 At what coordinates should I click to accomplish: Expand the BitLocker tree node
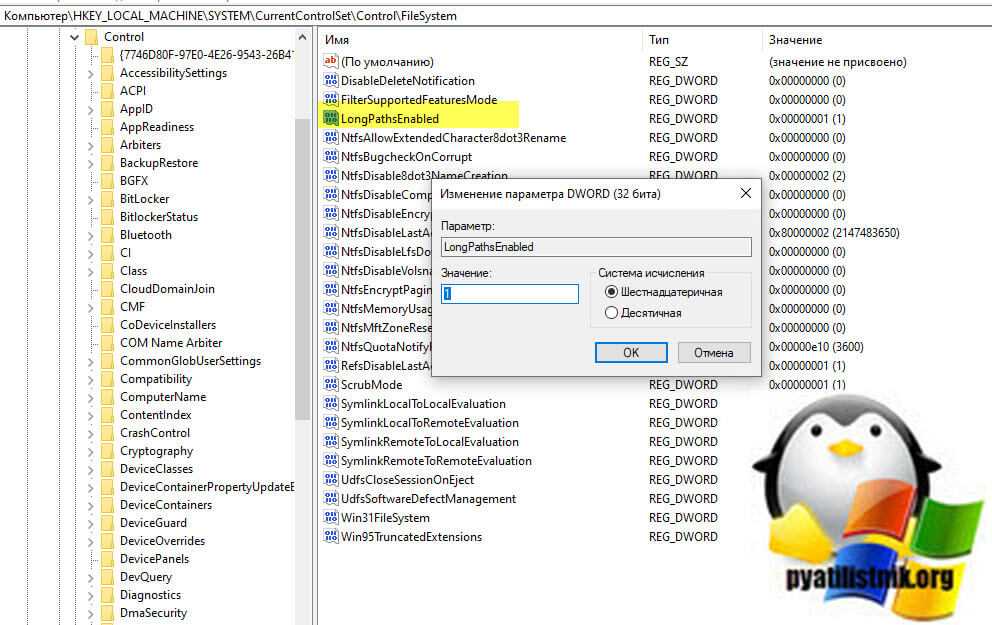tap(92, 199)
